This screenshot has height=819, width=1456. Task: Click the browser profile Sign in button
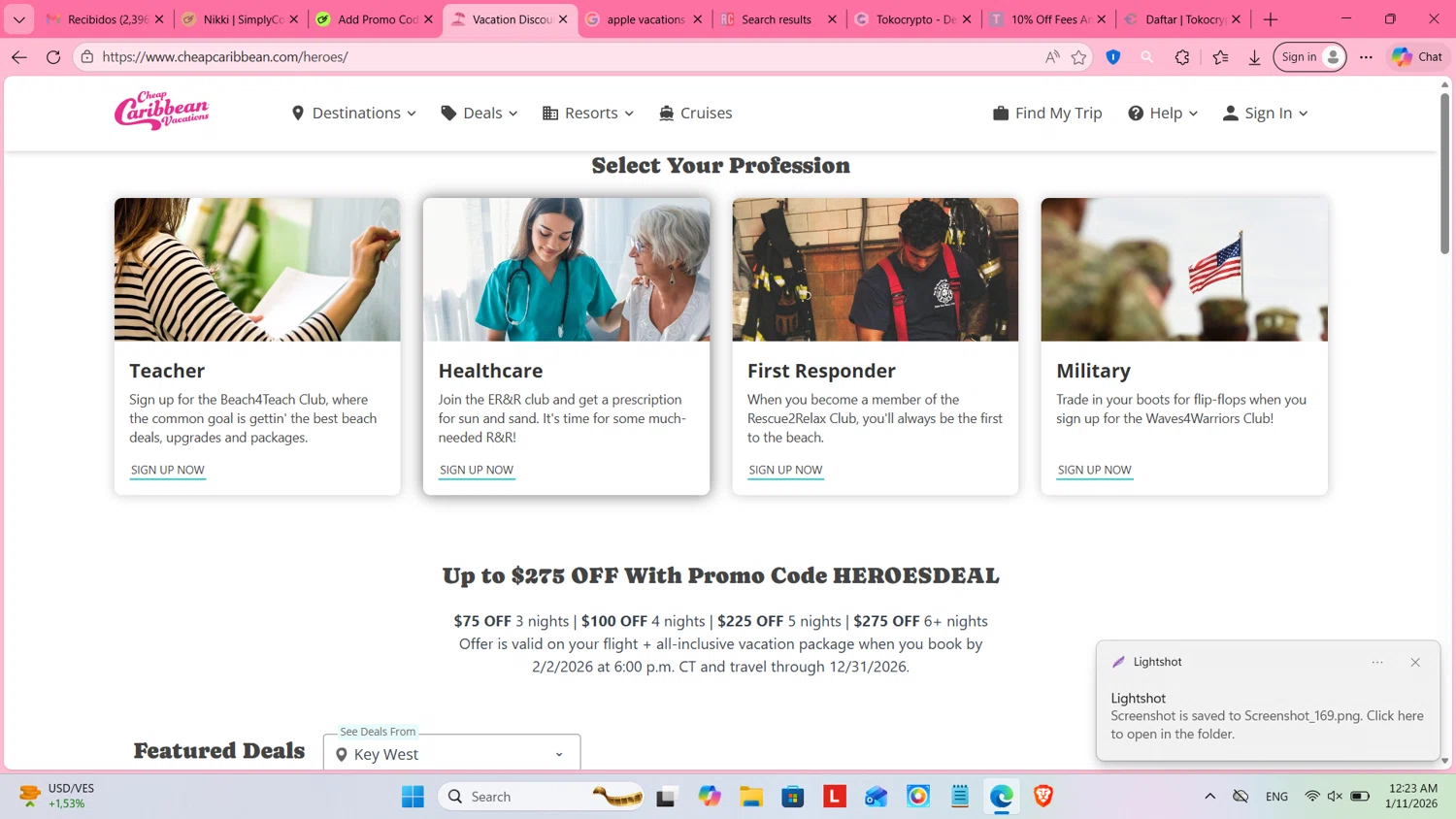(1309, 57)
